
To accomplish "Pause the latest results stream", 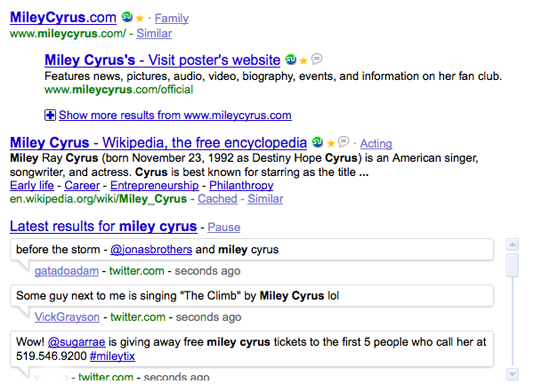I will [x=224, y=227].
